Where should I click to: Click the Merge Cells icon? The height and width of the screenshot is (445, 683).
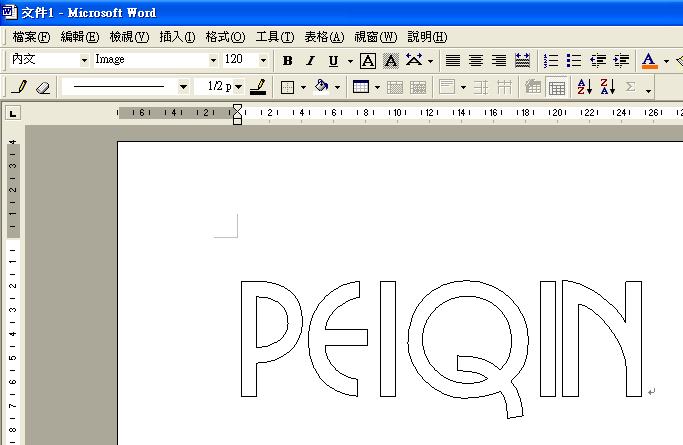coord(395,88)
